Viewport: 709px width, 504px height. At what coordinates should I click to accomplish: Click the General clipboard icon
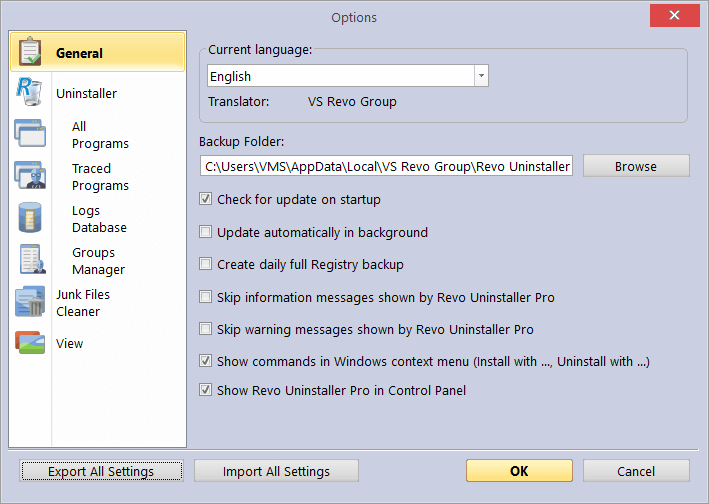pos(30,52)
